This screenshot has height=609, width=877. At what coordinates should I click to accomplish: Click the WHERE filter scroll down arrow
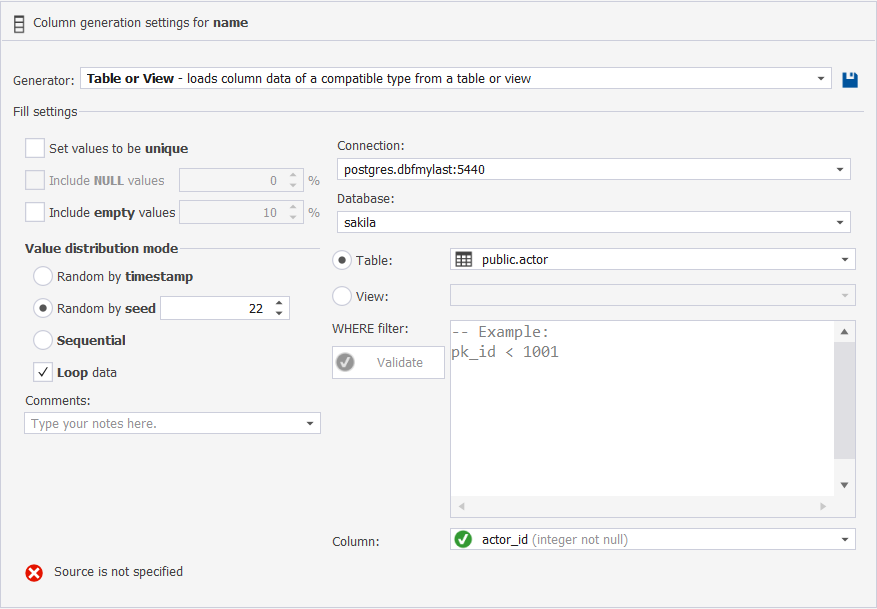(845, 485)
